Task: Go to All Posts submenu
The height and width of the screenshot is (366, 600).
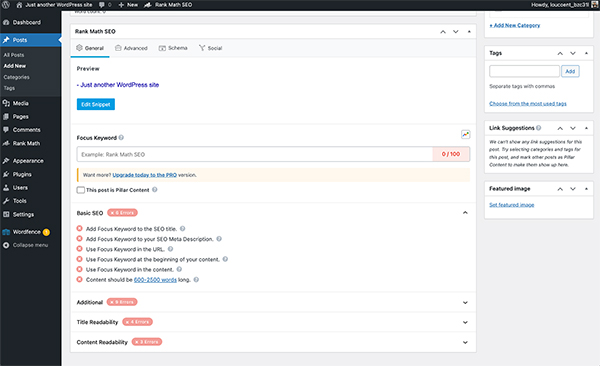Action: click(14, 55)
